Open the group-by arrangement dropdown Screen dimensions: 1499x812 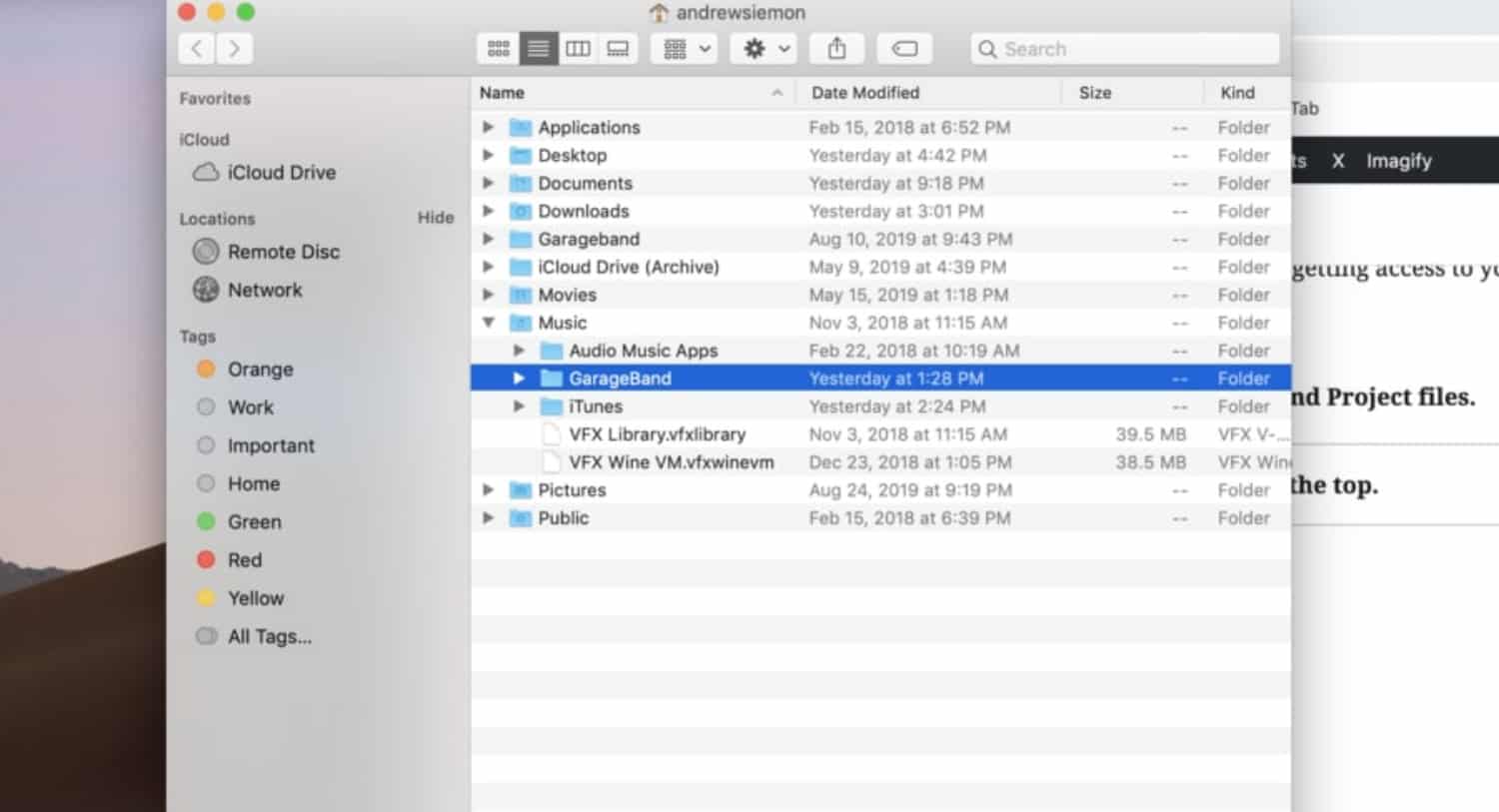click(x=686, y=49)
